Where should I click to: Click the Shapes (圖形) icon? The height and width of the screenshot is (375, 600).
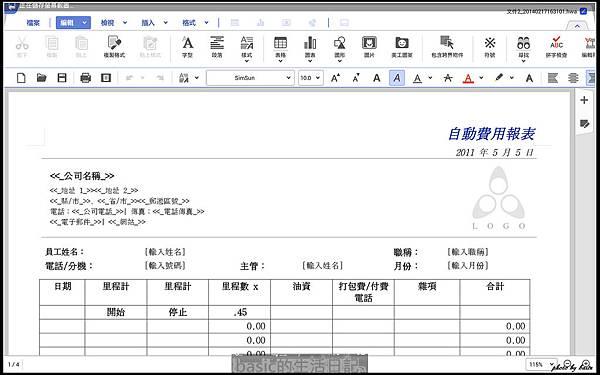339,43
